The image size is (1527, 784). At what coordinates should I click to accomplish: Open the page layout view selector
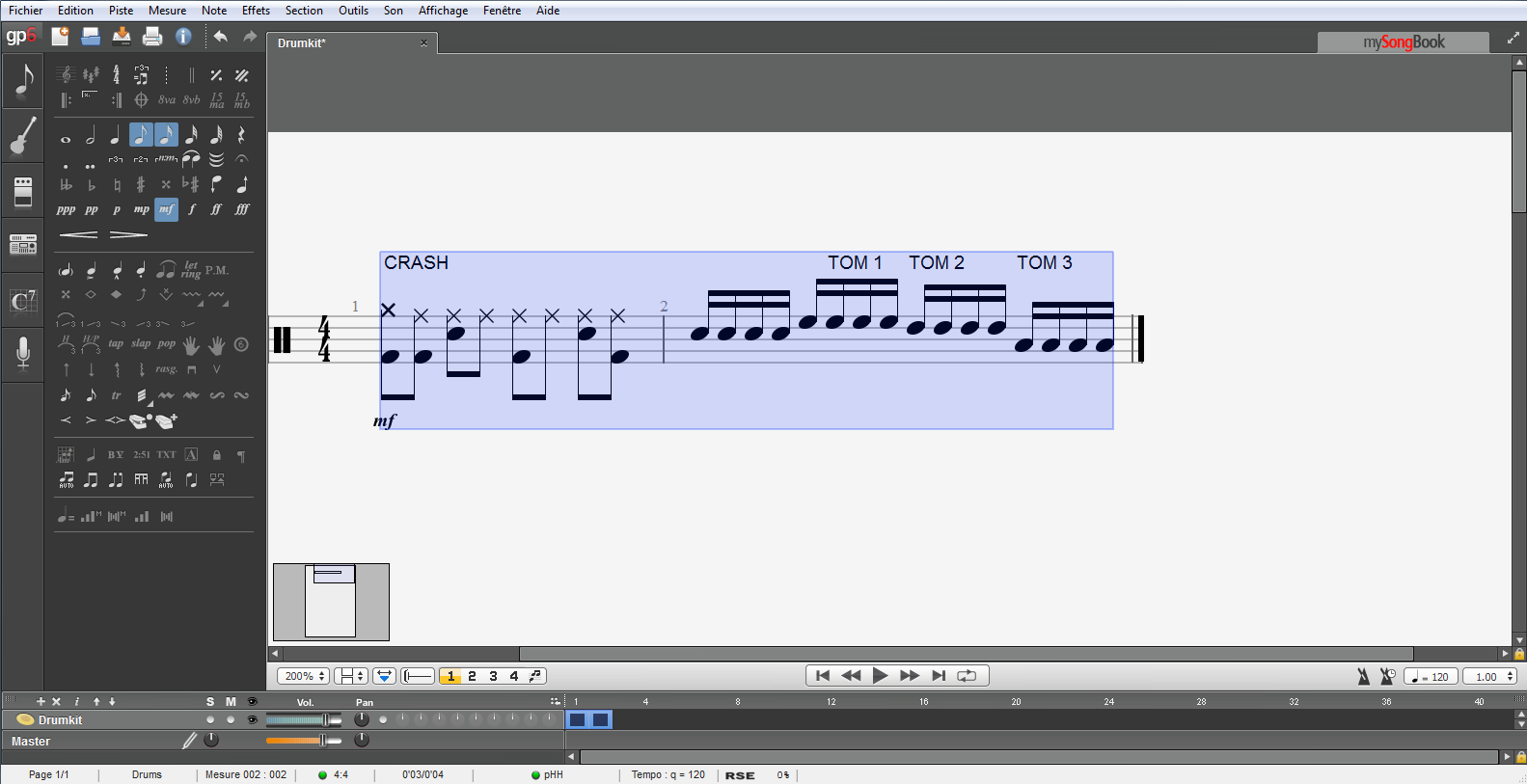(350, 676)
